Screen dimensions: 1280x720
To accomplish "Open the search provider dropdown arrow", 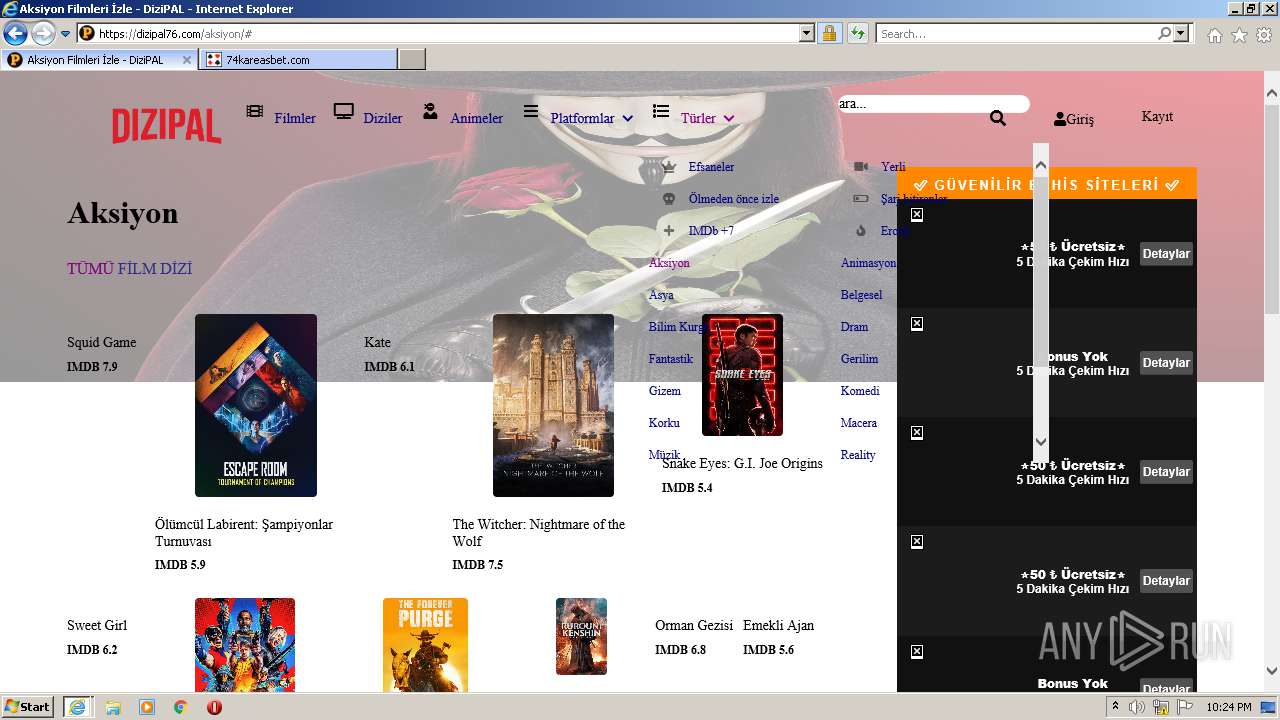I will pyautogui.click(x=1182, y=33).
